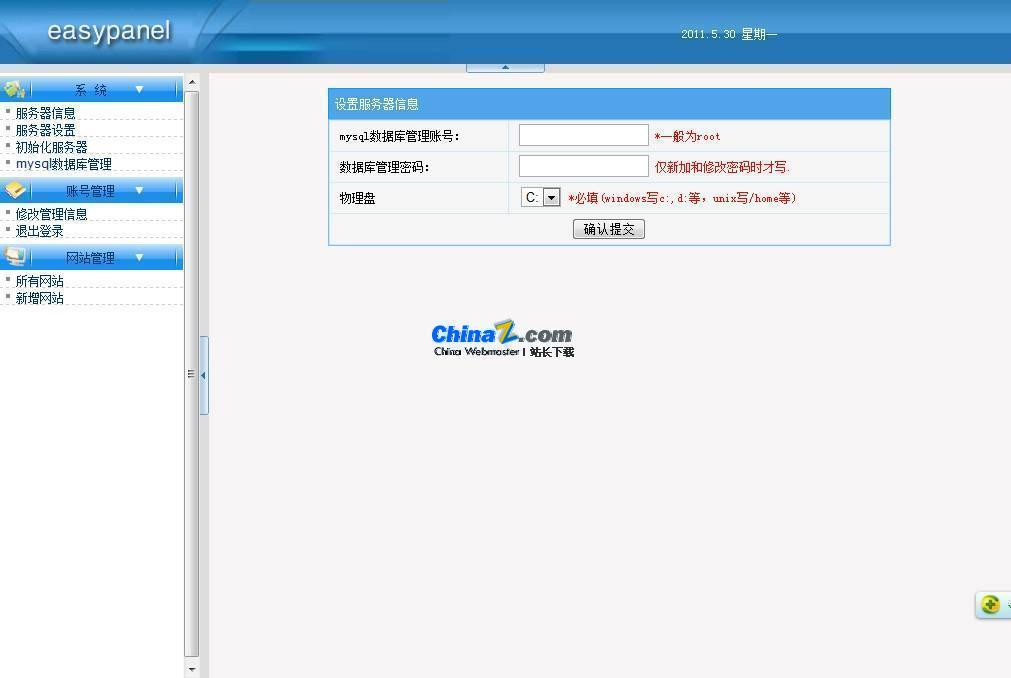Focus the 数据库管理密码 input field
The image size is (1011, 678).
[x=584, y=166]
